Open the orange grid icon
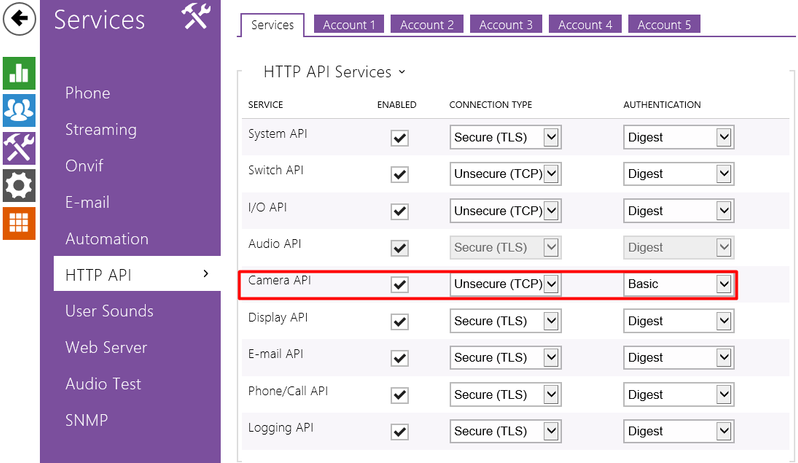Viewport: 798px width, 463px height. point(20,222)
